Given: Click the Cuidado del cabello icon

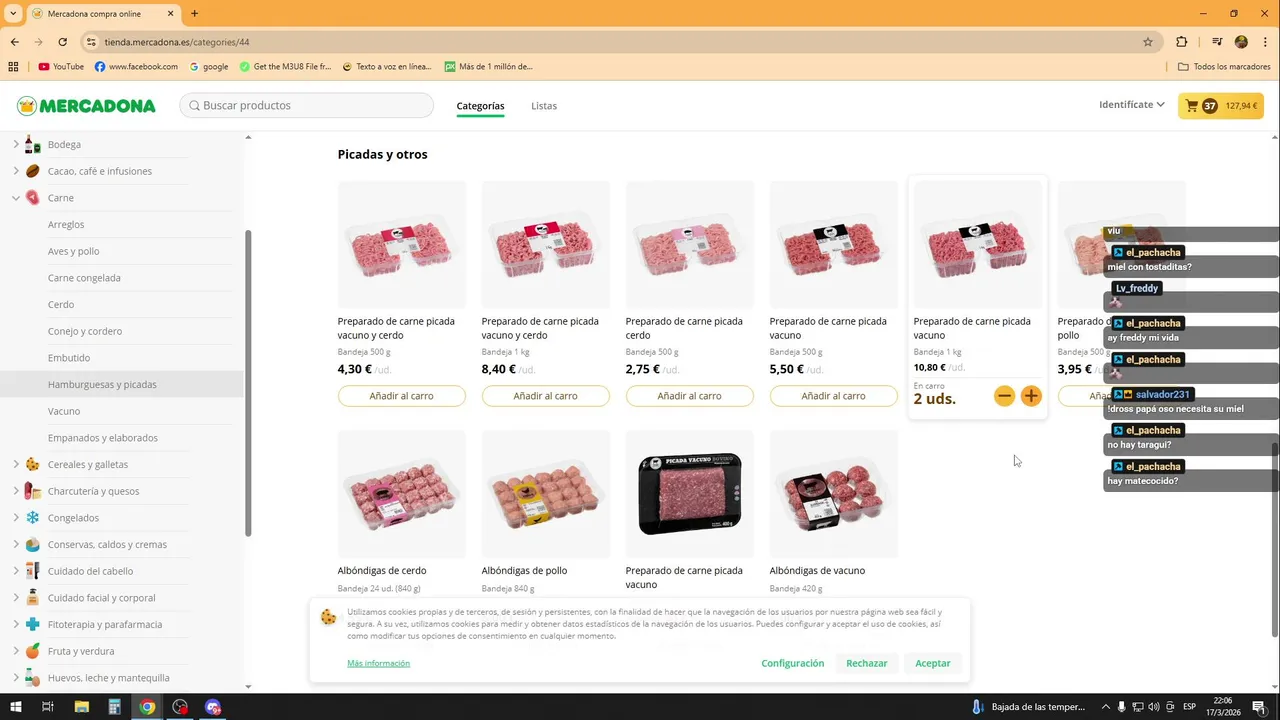Looking at the screenshot, I should pyautogui.click(x=33, y=571).
